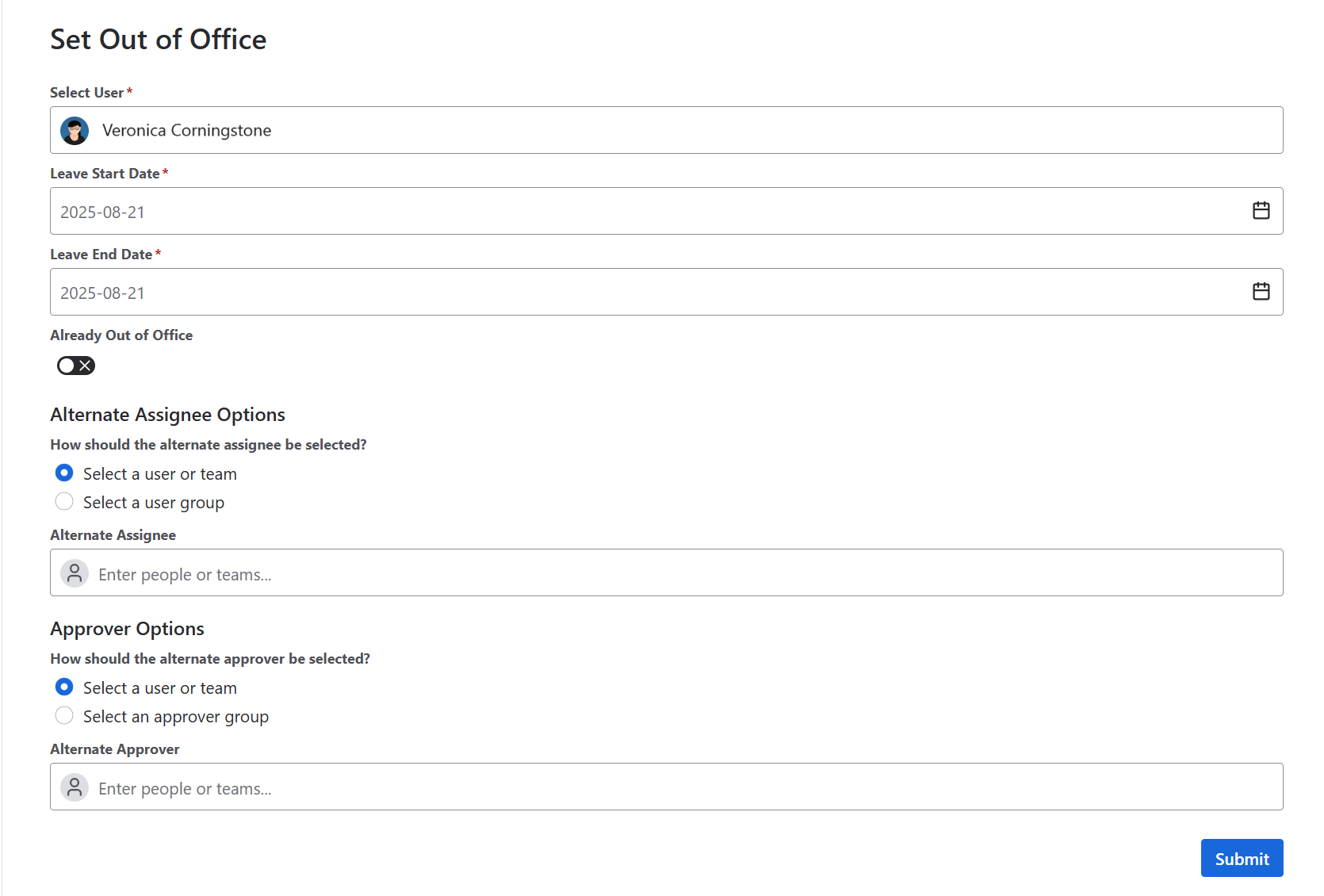Click the Alternate Assignee people input
This screenshot has width=1324, height=896.
coord(666,572)
